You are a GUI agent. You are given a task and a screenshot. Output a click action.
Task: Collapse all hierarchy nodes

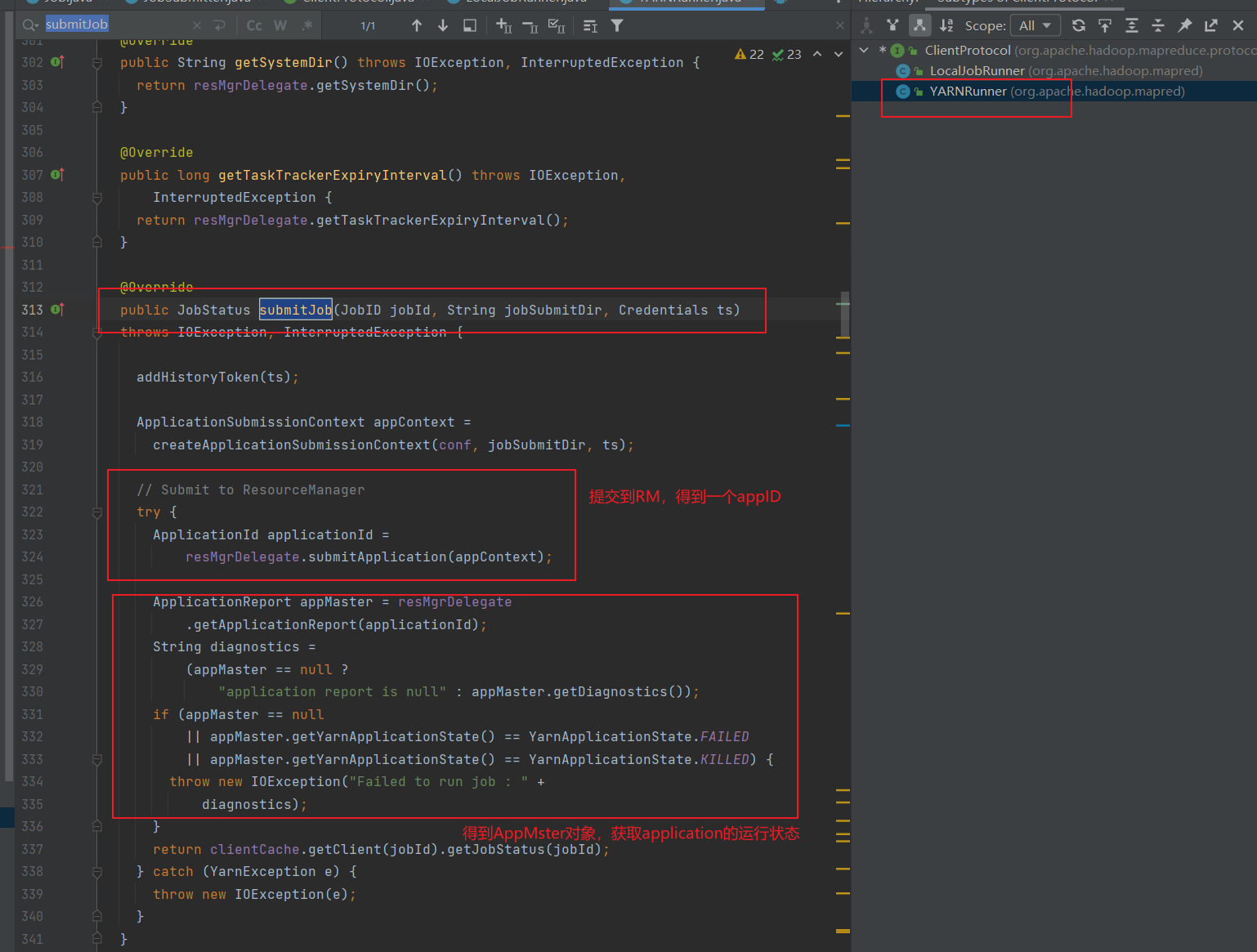click(1158, 25)
